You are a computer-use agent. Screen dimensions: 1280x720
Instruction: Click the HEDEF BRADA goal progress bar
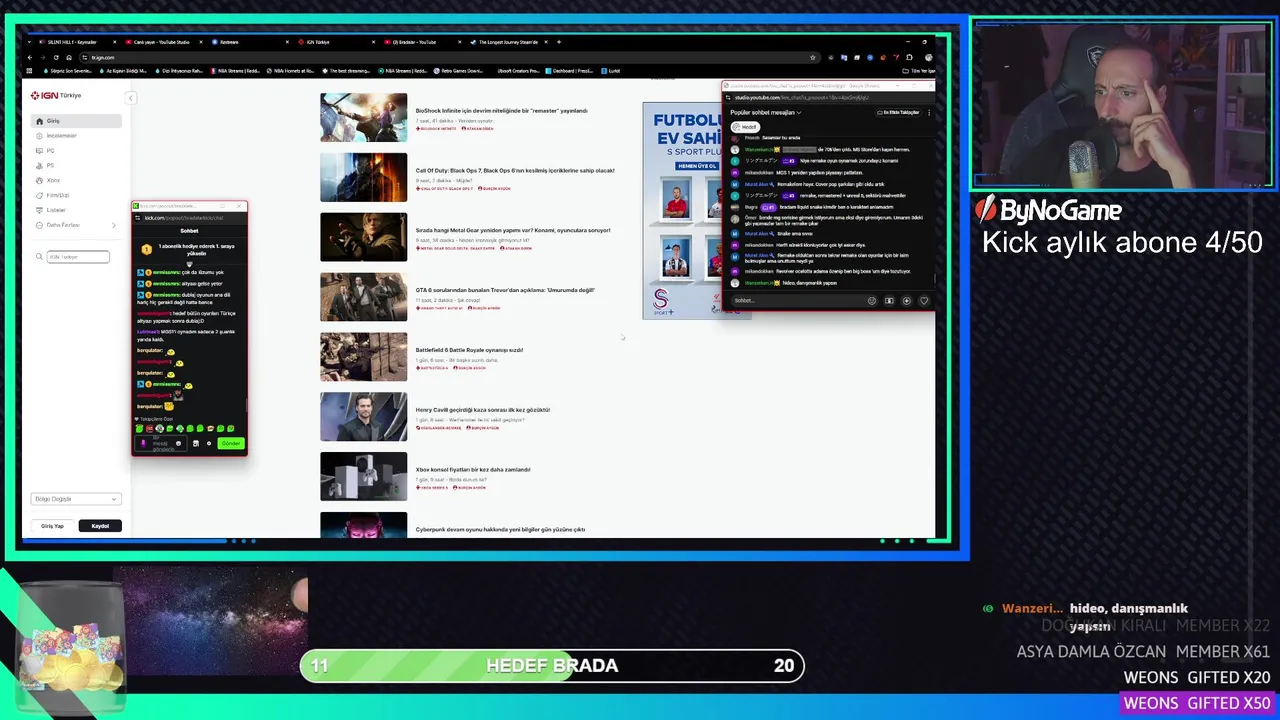(552, 666)
